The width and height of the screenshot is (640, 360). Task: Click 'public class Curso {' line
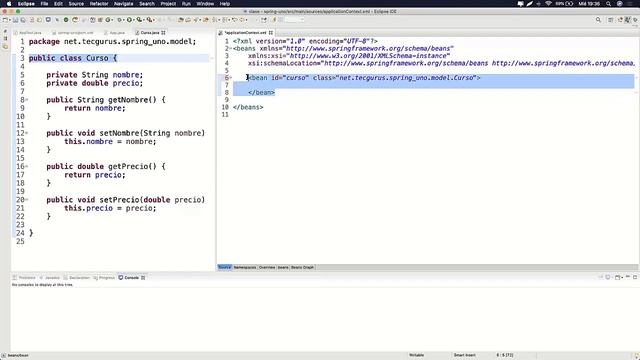[73, 58]
